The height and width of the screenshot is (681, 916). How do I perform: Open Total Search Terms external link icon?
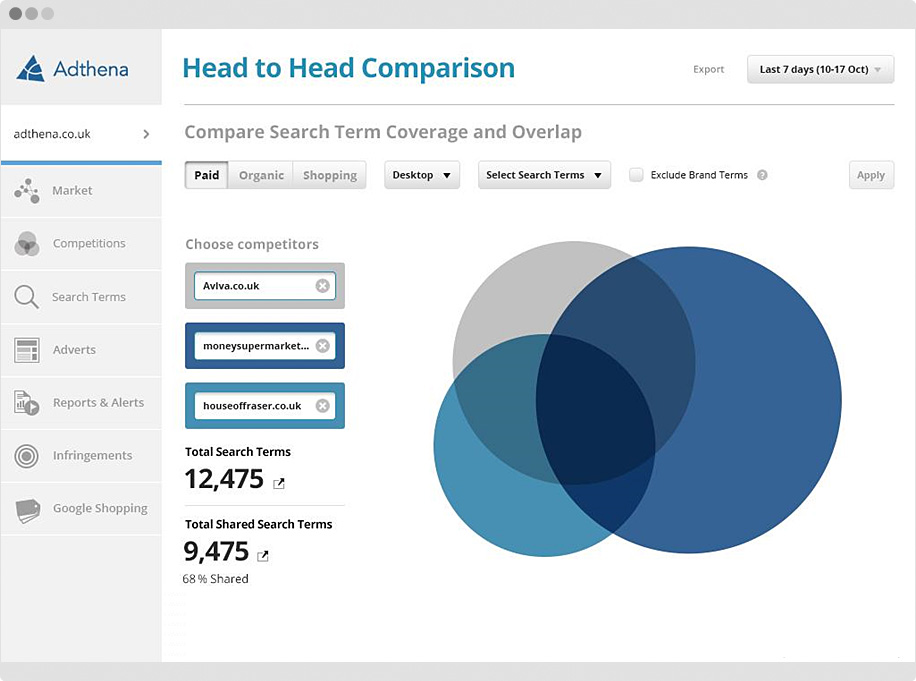[x=279, y=483]
